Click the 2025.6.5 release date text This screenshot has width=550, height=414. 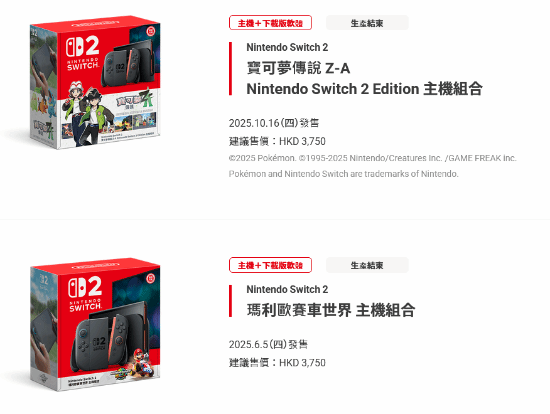(268, 344)
